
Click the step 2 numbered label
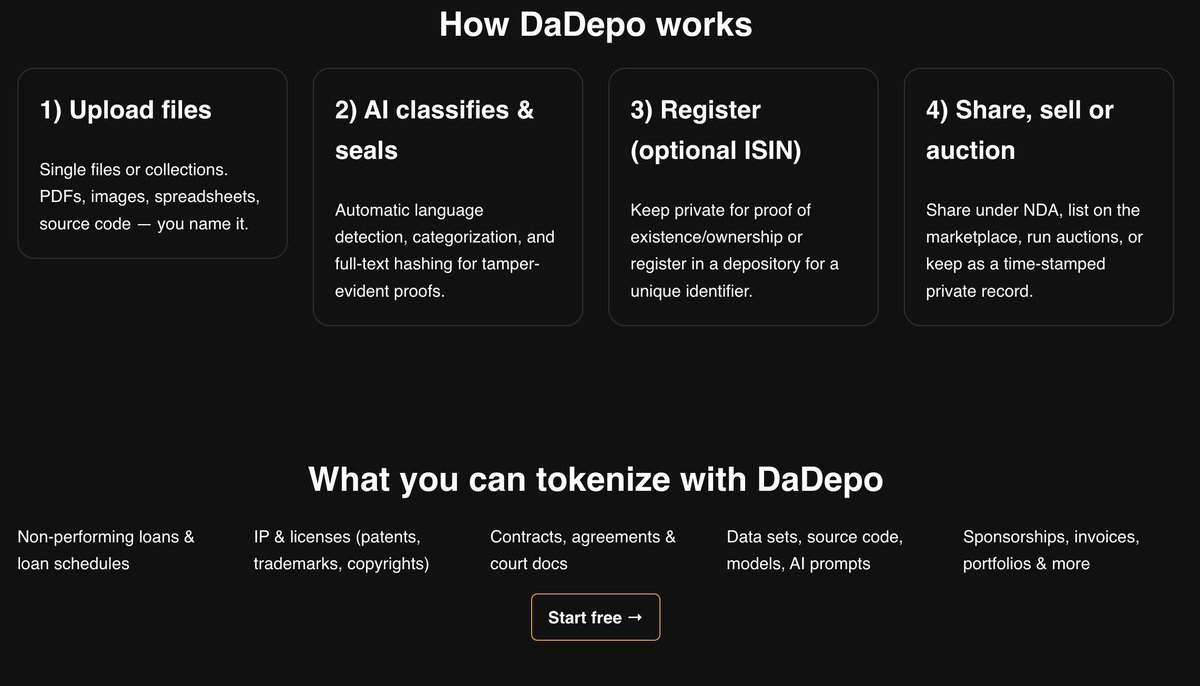(x=347, y=110)
